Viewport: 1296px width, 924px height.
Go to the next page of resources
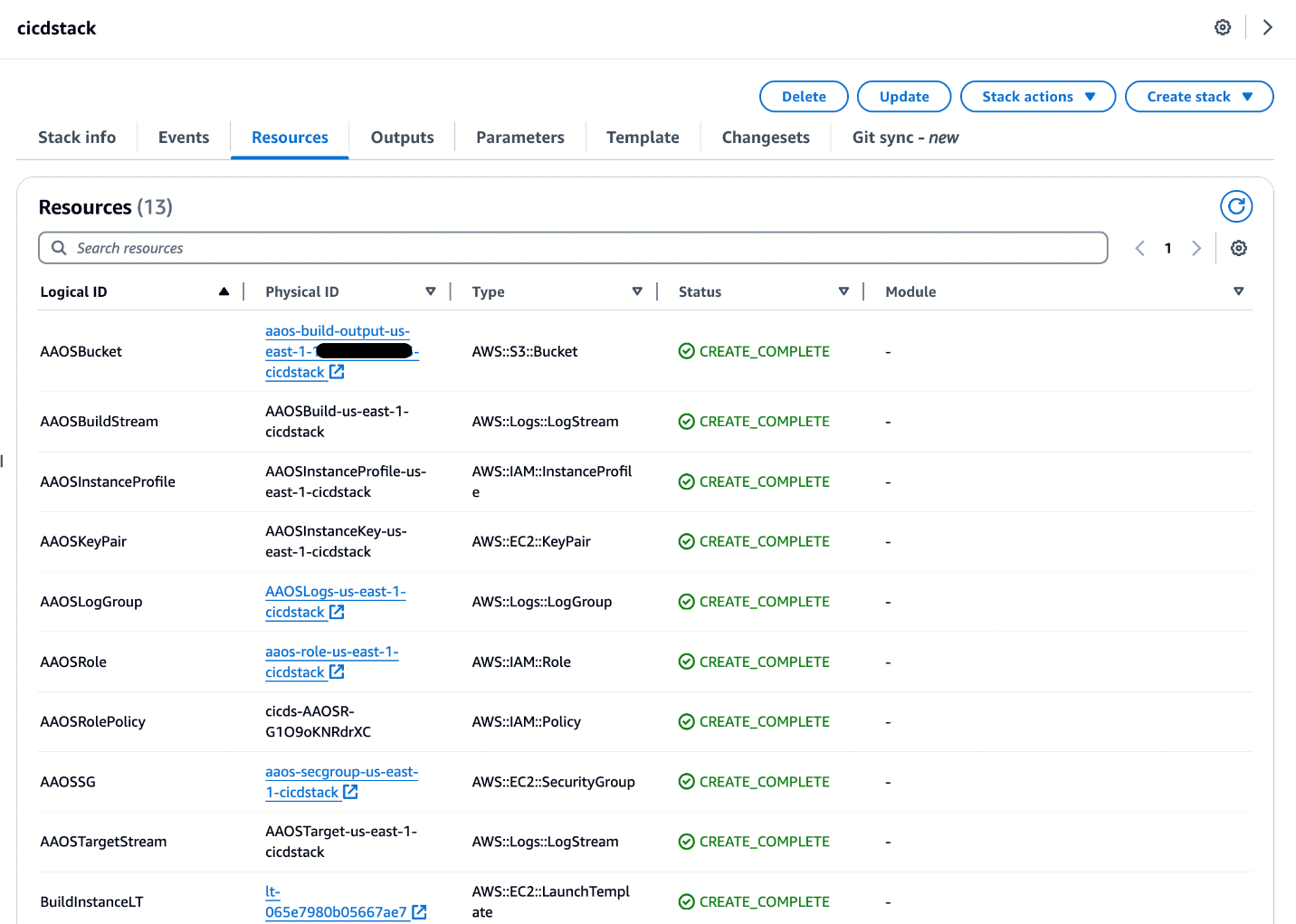coord(1196,247)
